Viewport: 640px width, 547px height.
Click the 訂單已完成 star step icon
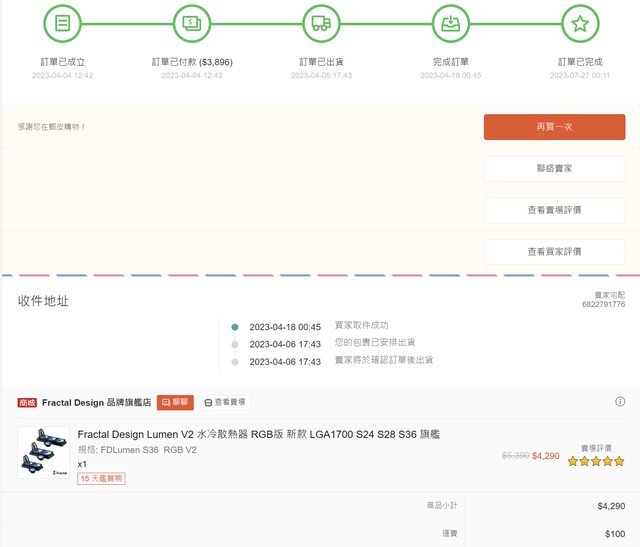pos(580,22)
